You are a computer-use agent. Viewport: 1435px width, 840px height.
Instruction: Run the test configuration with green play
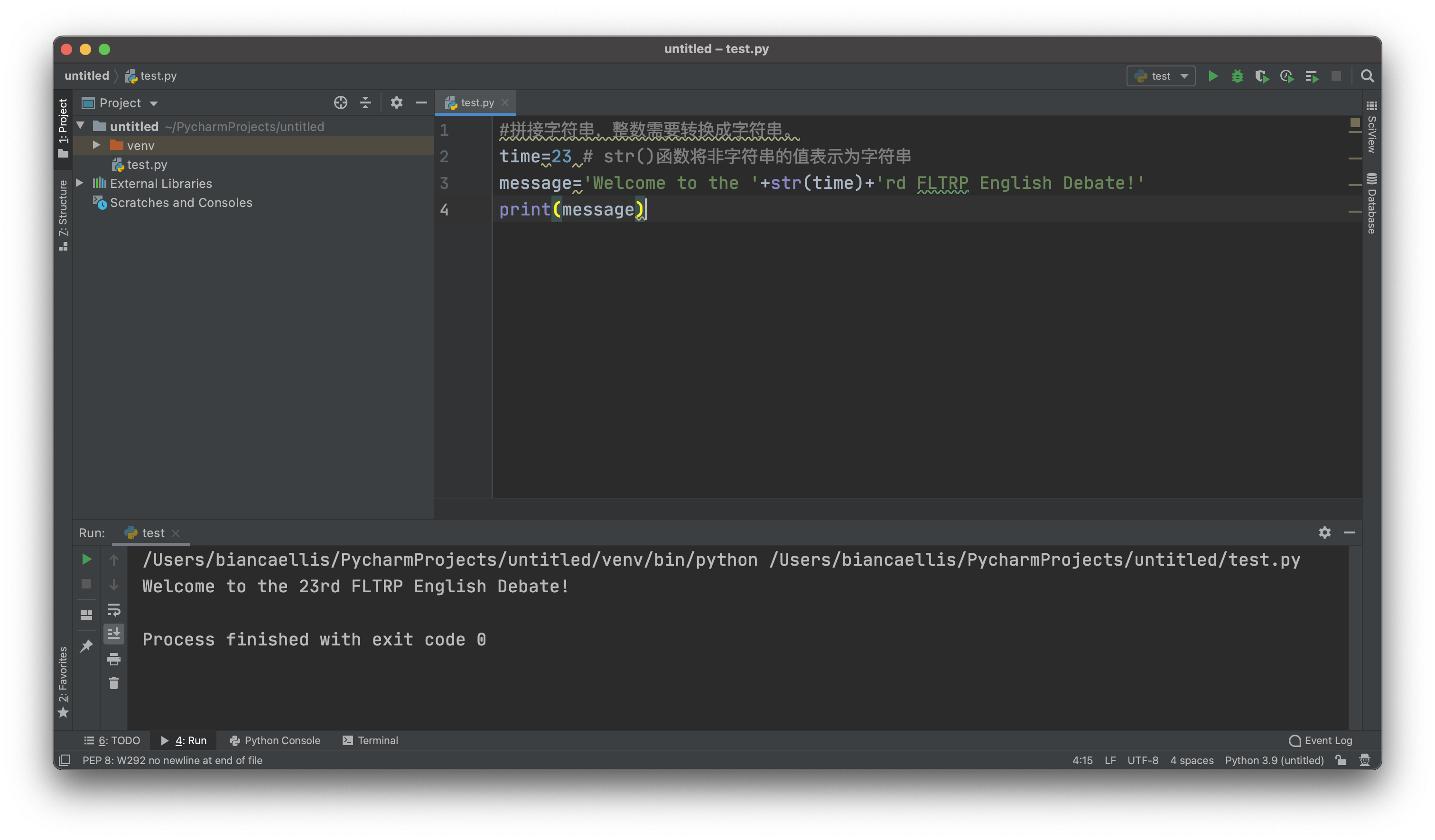[x=1213, y=76]
